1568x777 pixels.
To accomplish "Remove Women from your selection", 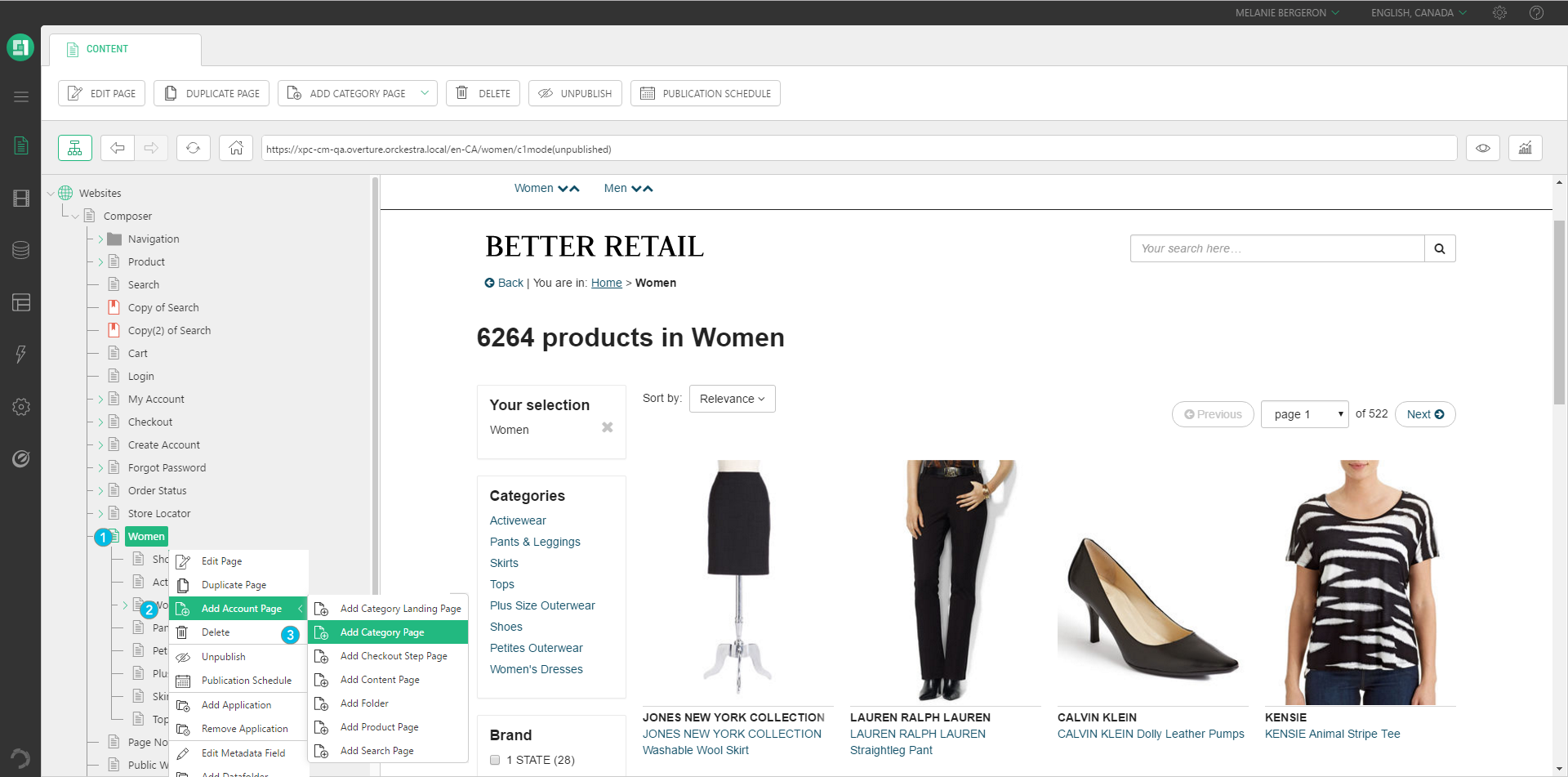I will coord(607,427).
